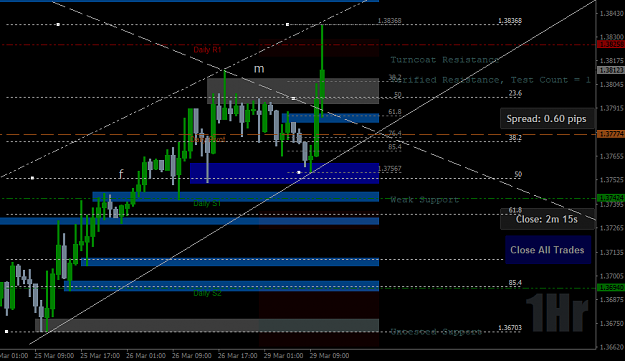Click the tall green candle peaking at 1.38368
Screen dimensions: 625x361
[x=322, y=71]
